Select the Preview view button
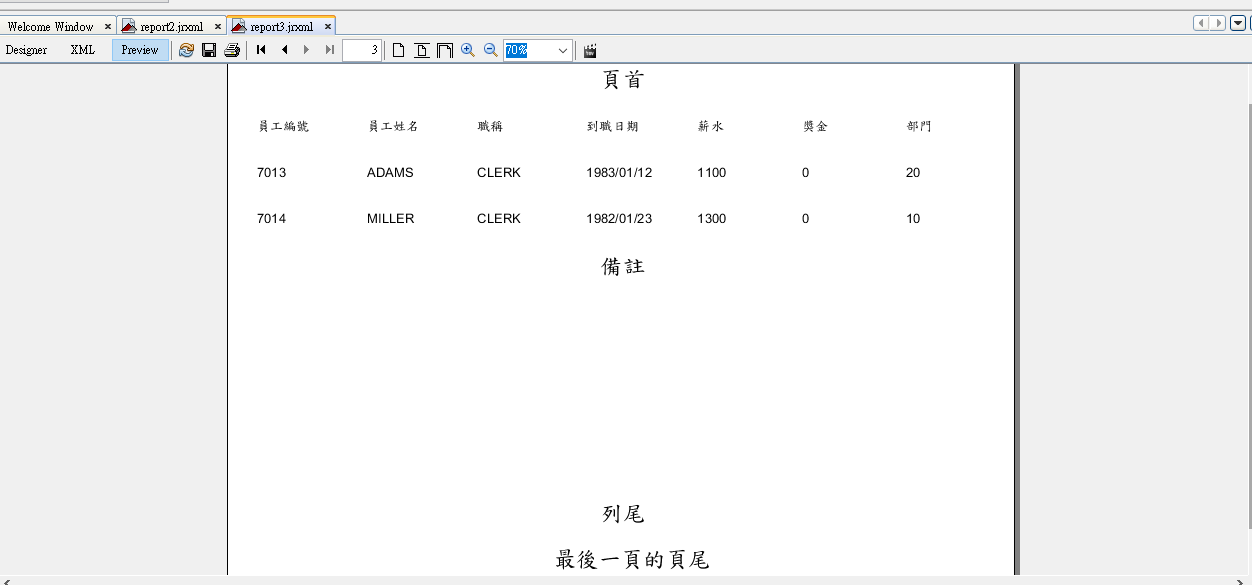The height and width of the screenshot is (585, 1252). point(140,50)
